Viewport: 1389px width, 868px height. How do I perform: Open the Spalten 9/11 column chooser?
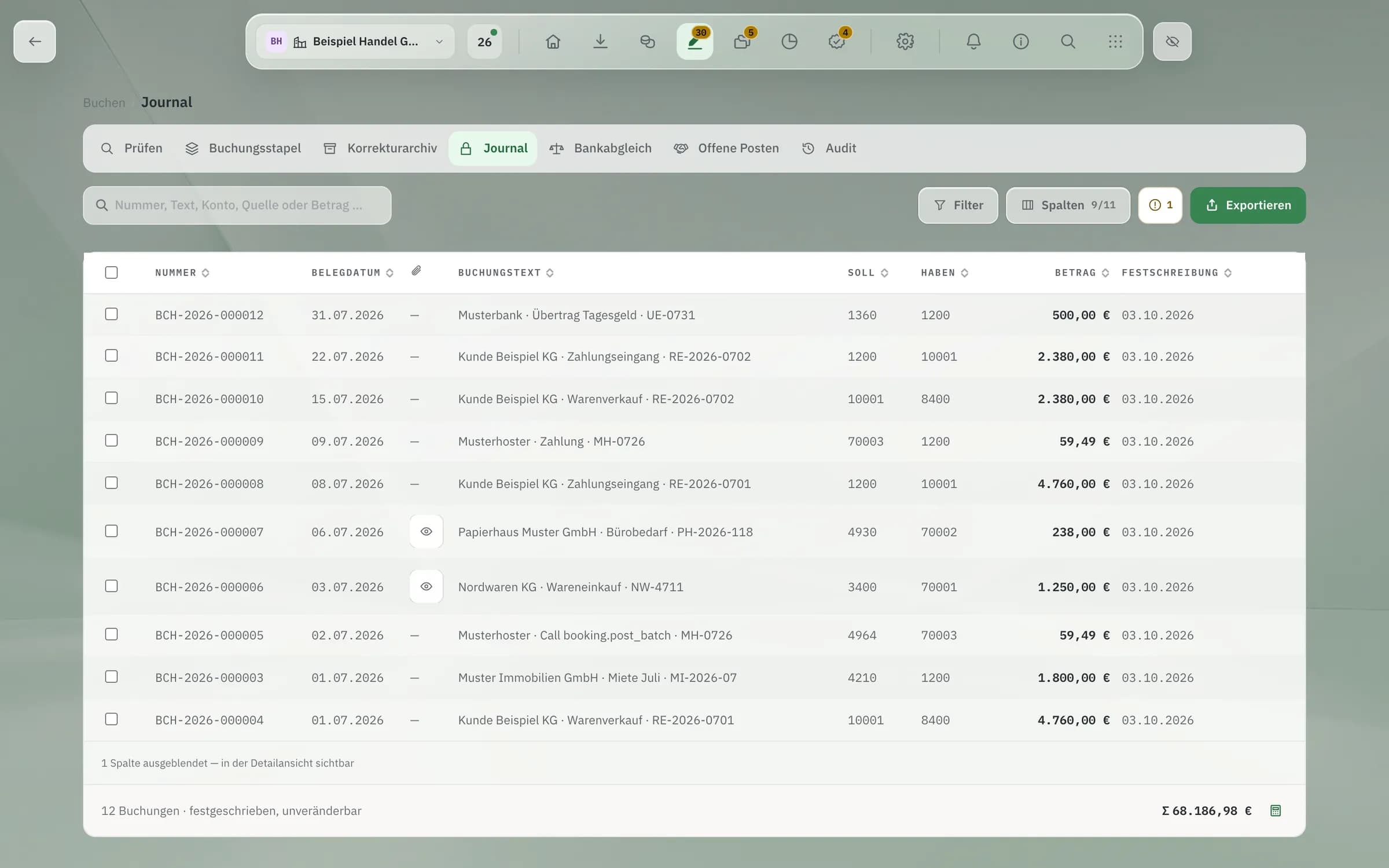1068,205
